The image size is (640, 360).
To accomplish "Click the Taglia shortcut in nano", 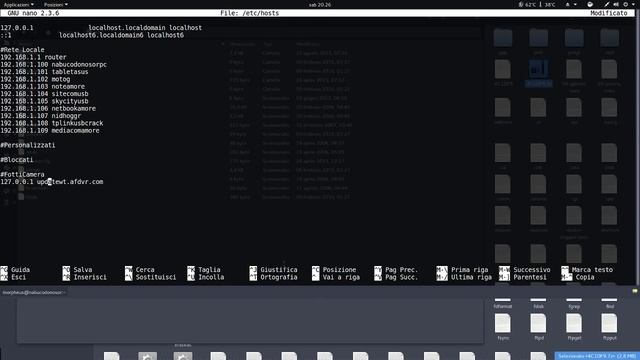I will tap(204, 270).
